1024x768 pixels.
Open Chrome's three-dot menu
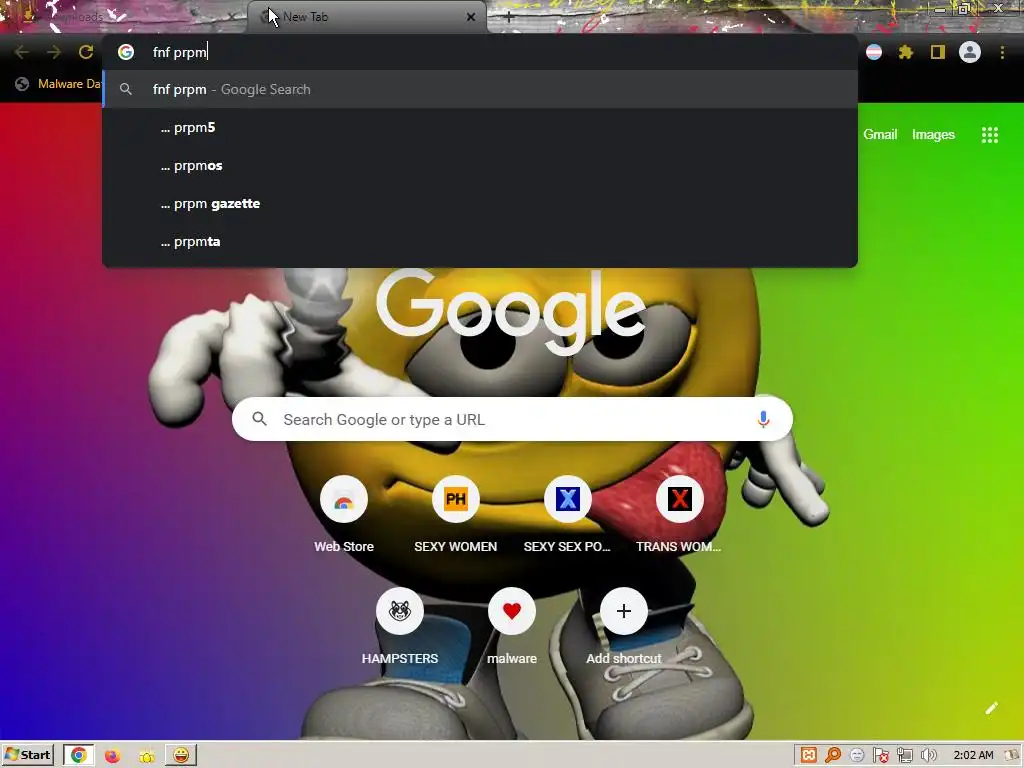(1002, 52)
